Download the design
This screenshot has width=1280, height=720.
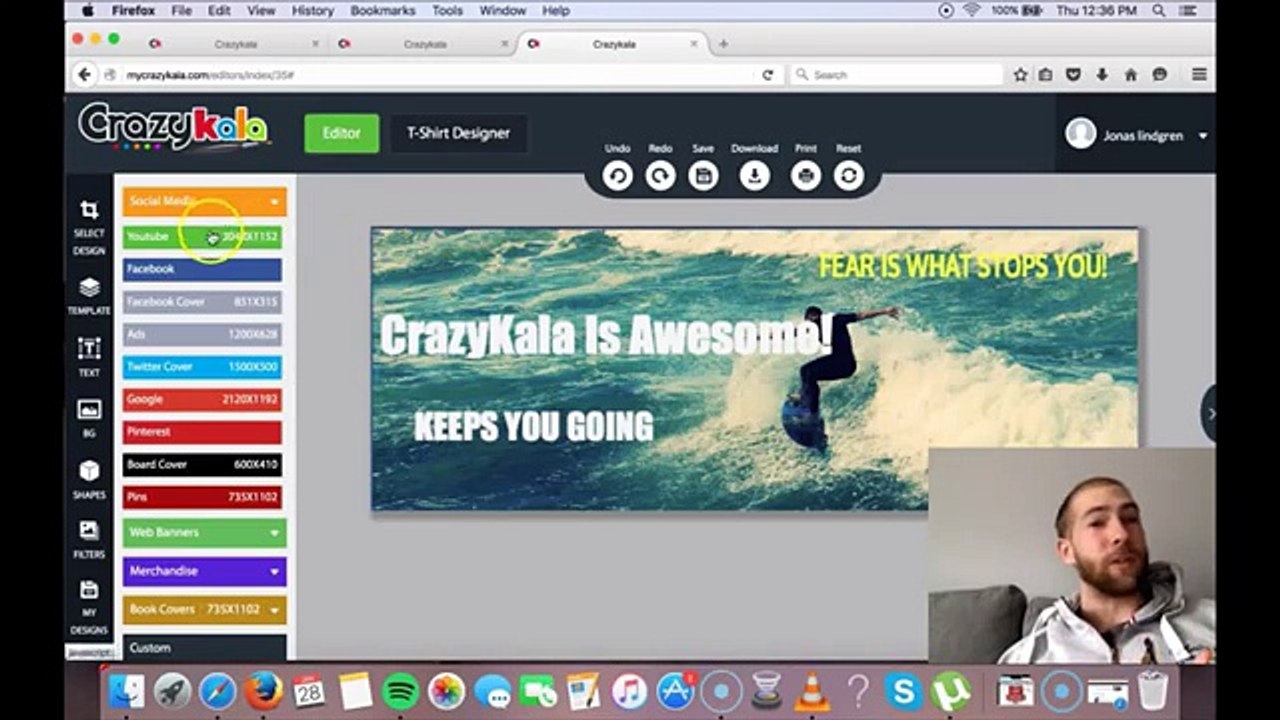[754, 176]
